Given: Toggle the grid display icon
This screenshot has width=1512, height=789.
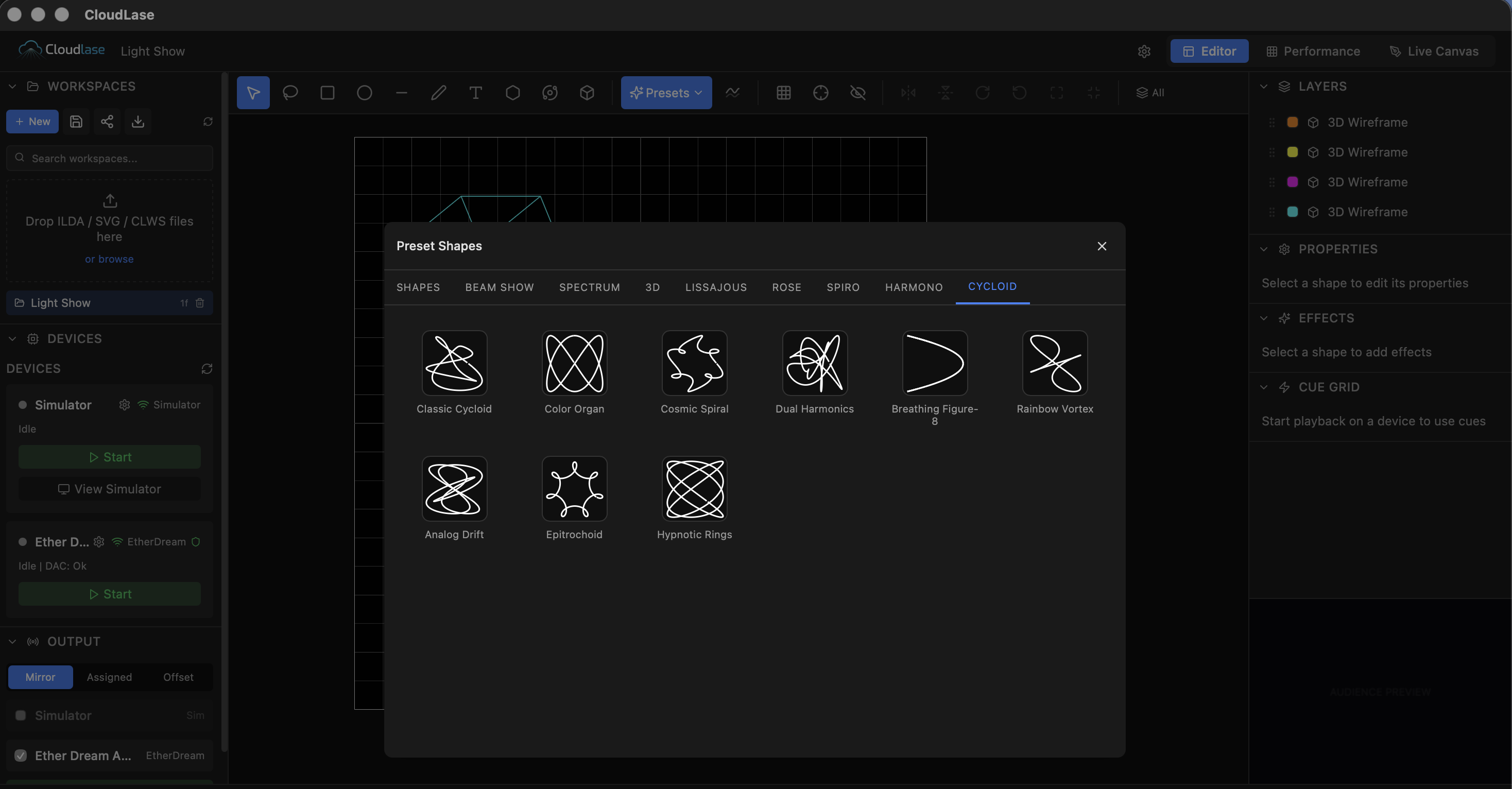Looking at the screenshot, I should [x=784, y=92].
